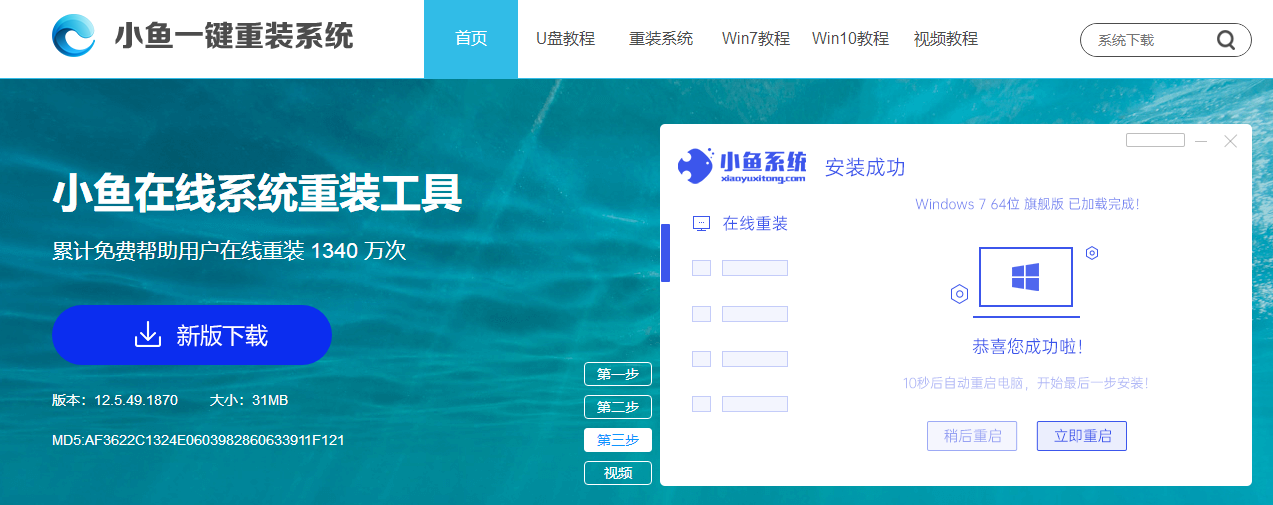Click the MD5 checksum text

coord(198,440)
